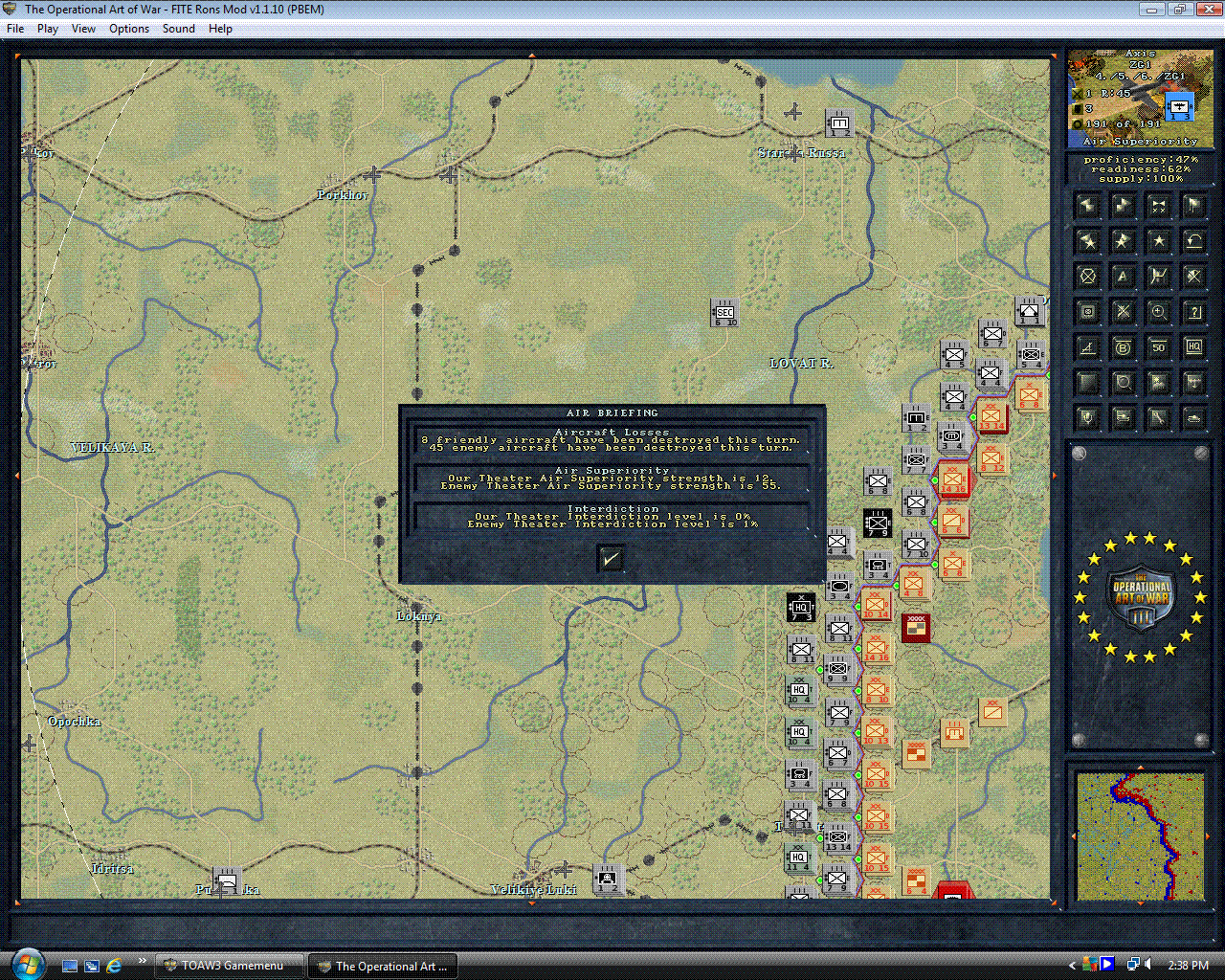This screenshot has width=1225, height=980.
Task: Click the LOVAT R. river label
Action: pos(802,364)
